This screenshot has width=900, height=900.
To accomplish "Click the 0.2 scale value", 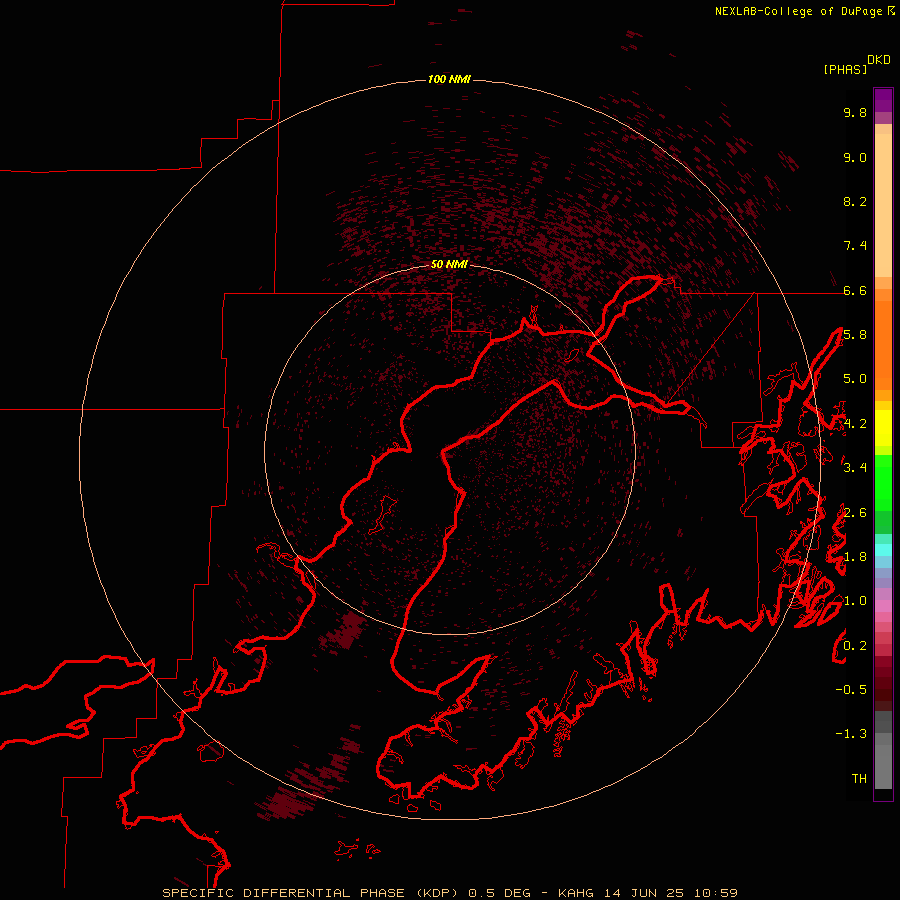I will (855, 646).
